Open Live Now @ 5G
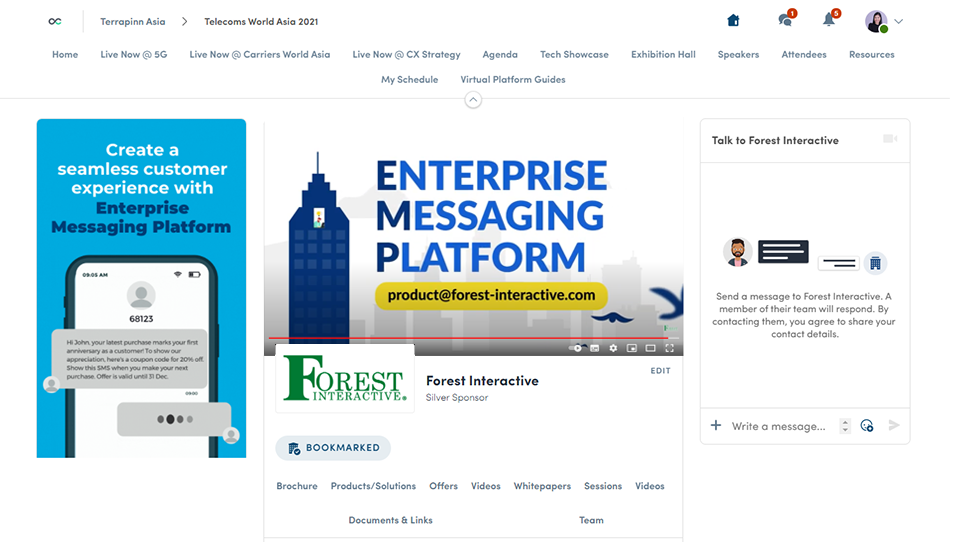 [x=133, y=54]
